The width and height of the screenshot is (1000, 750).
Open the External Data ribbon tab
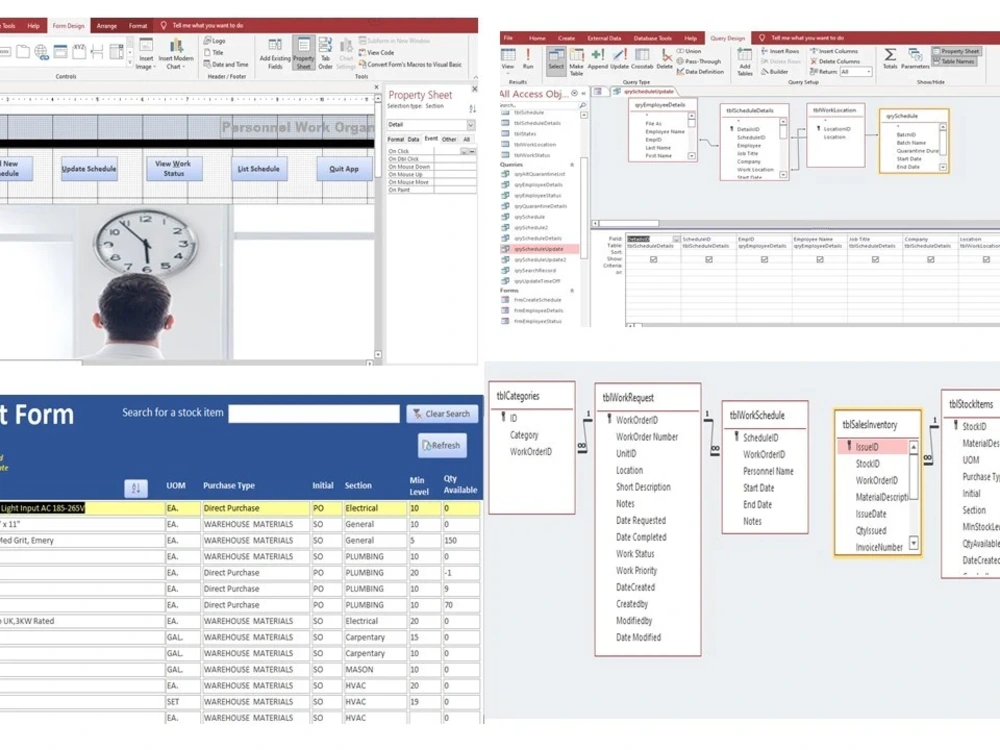(603, 38)
